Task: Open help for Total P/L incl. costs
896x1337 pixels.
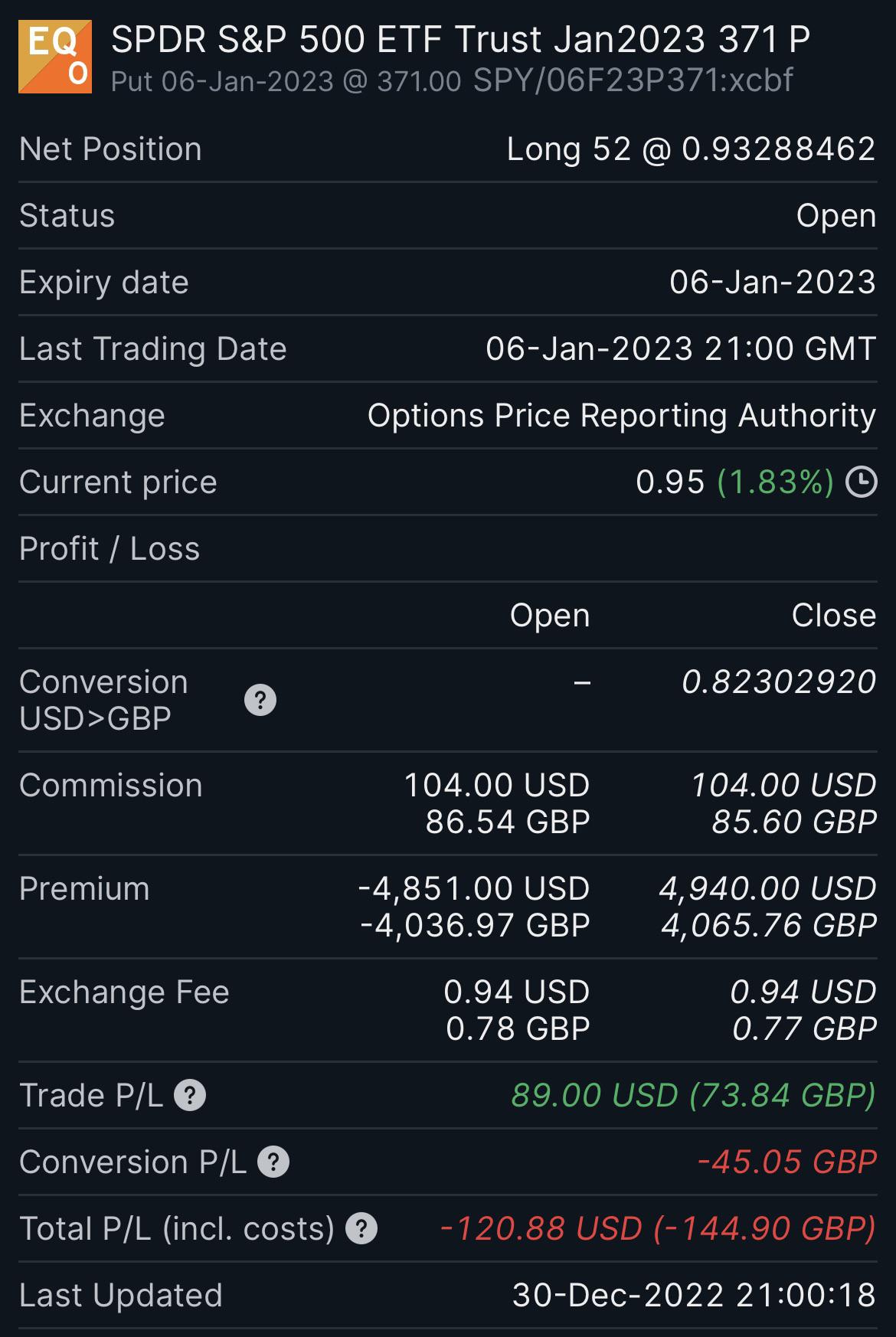Action: coord(361,1228)
